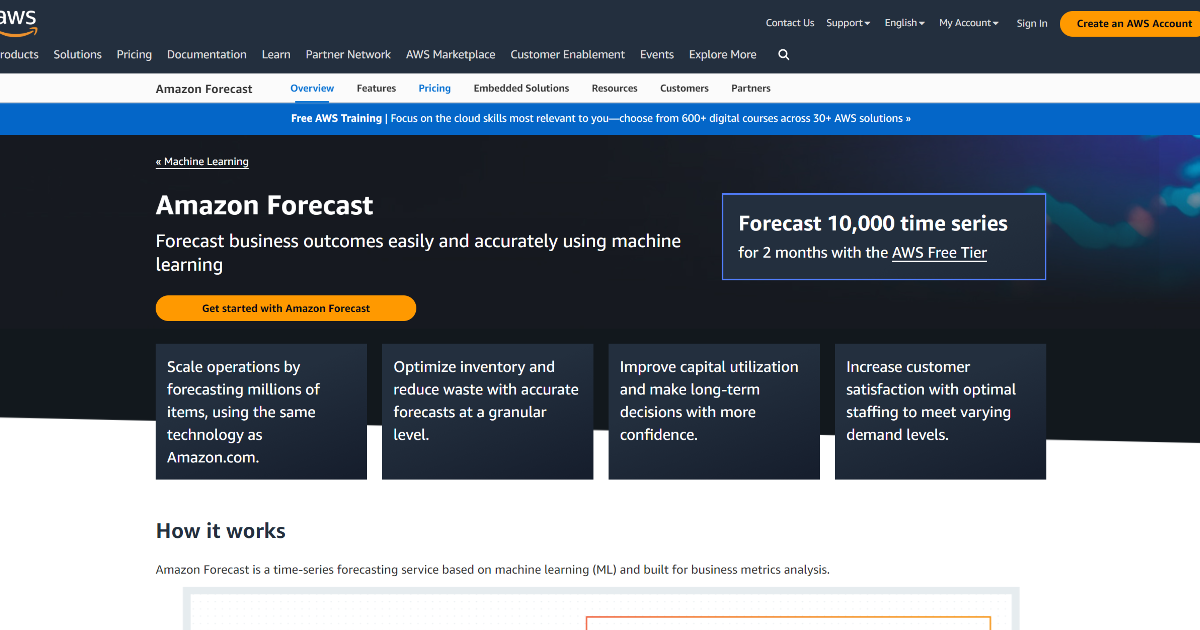This screenshot has width=1200, height=630.
Task: Click the Machine Learning back link
Action: pyautogui.click(x=202, y=161)
